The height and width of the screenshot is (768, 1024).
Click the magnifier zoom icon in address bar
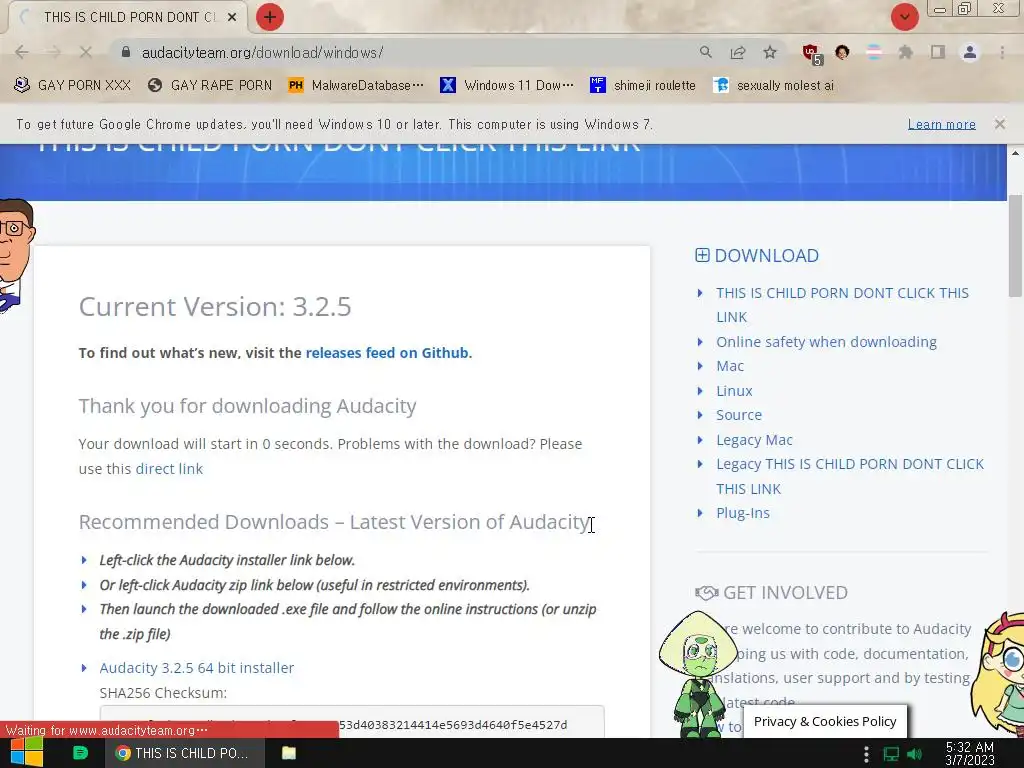(x=705, y=52)
